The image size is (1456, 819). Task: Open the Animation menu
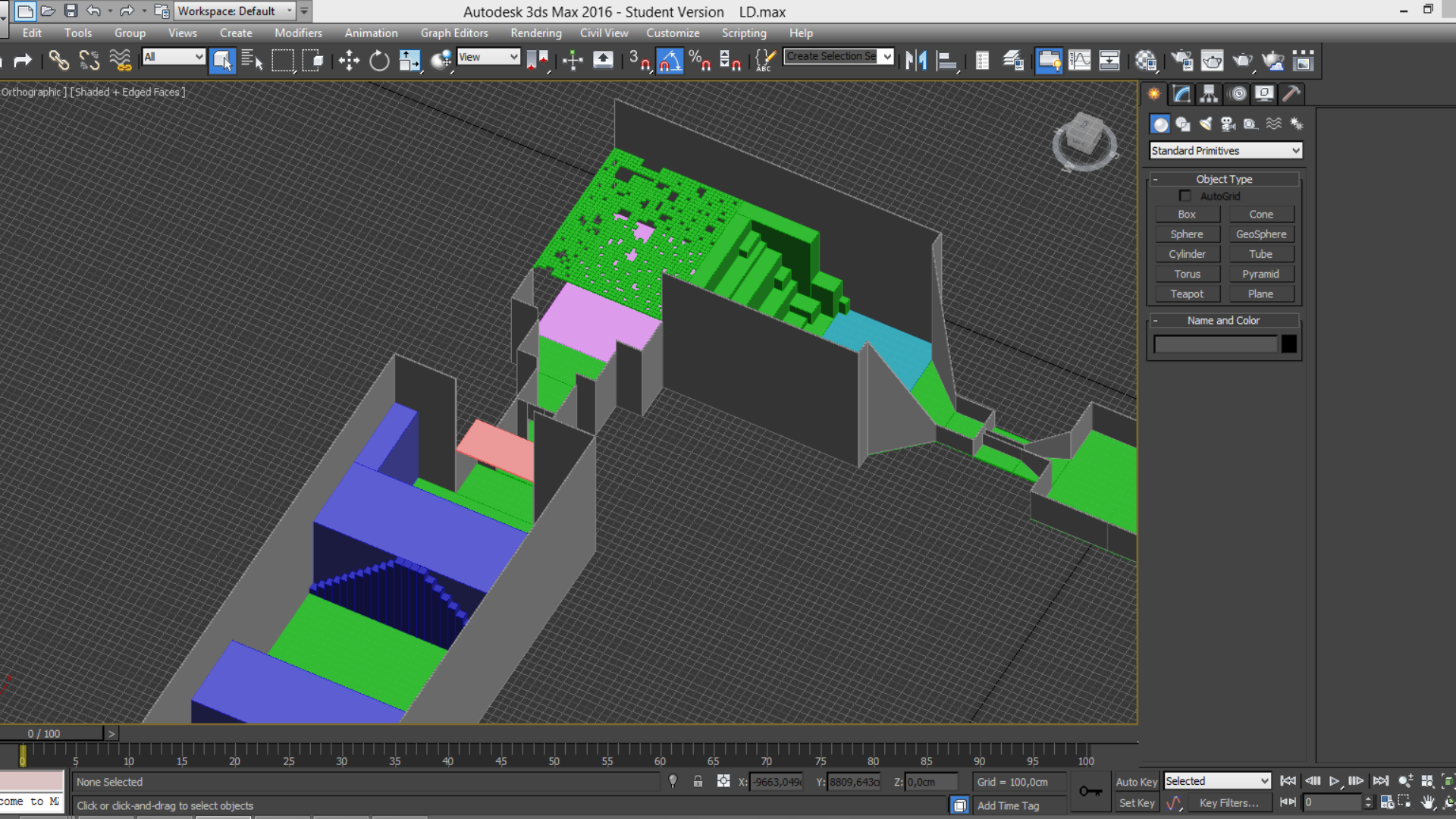[x=371, y=33]
